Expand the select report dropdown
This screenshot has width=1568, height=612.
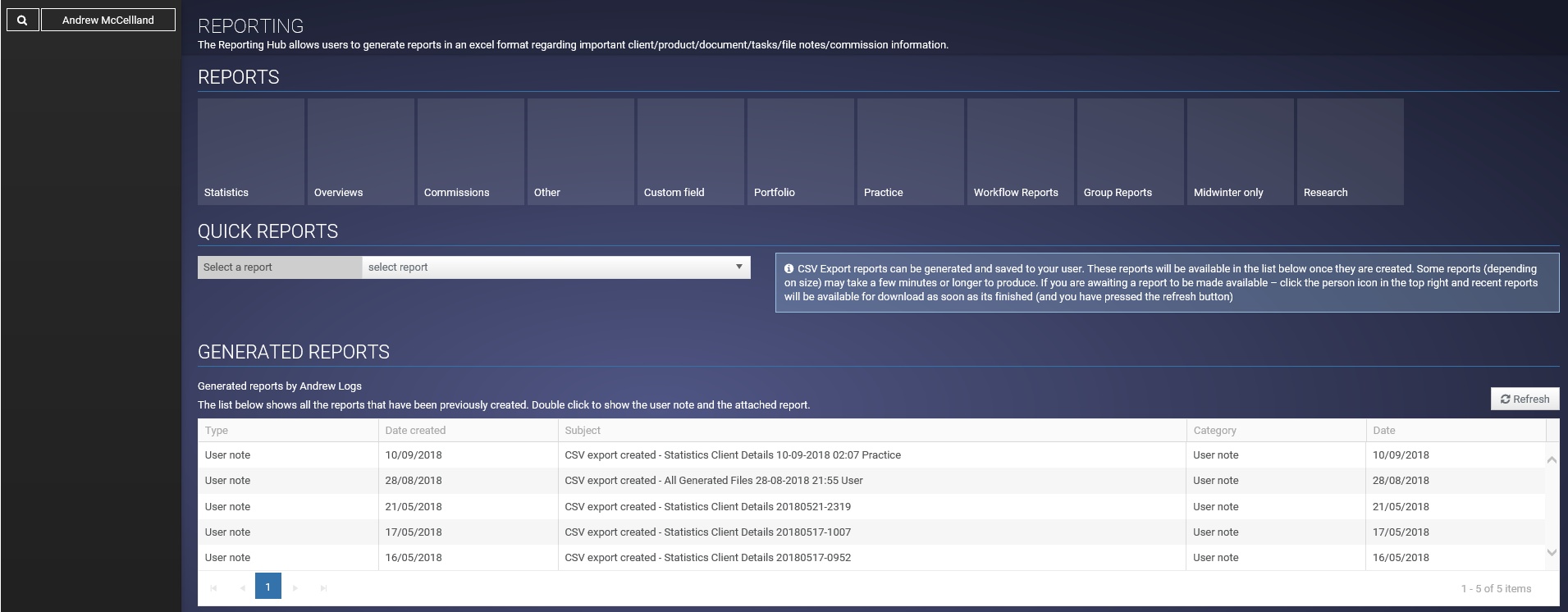pyautogui.click(x=556, y=267)
